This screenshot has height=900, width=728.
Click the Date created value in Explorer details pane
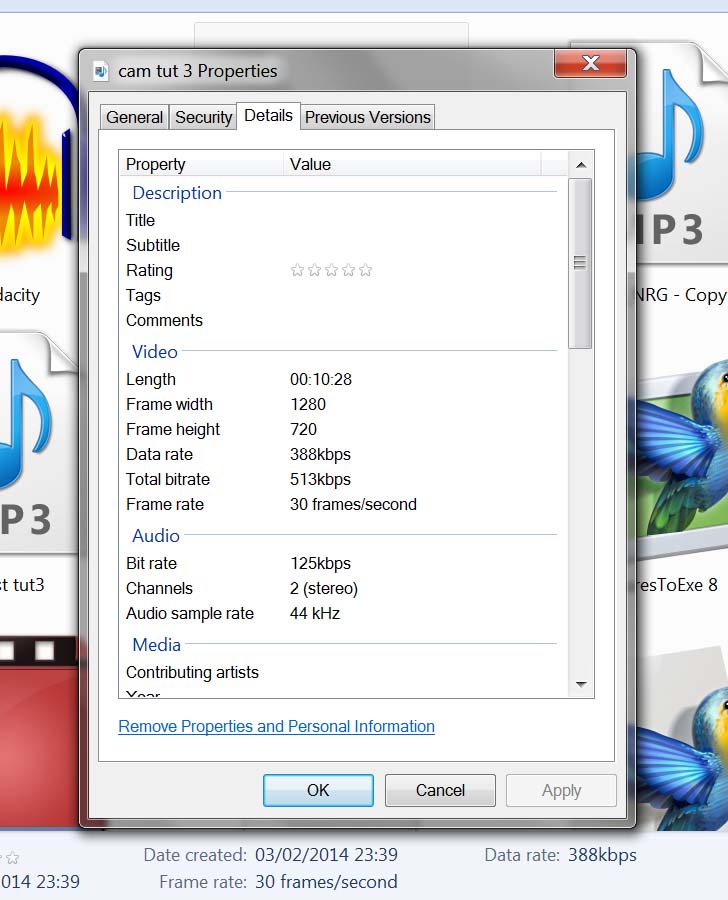pyautogui.click(x=326, y=855)
